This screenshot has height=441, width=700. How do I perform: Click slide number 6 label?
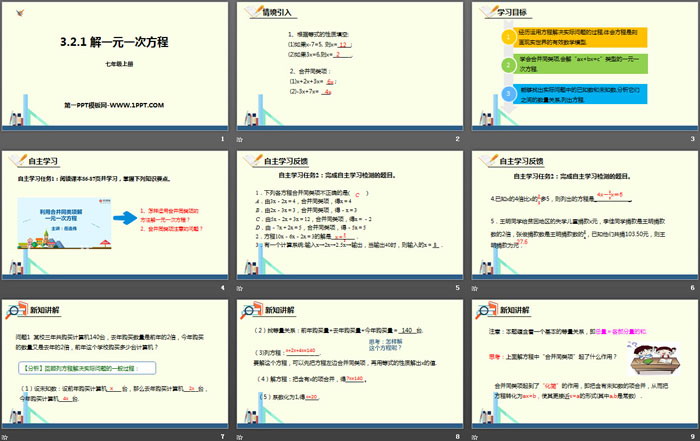pyautogui.click(x=692, y=288)
